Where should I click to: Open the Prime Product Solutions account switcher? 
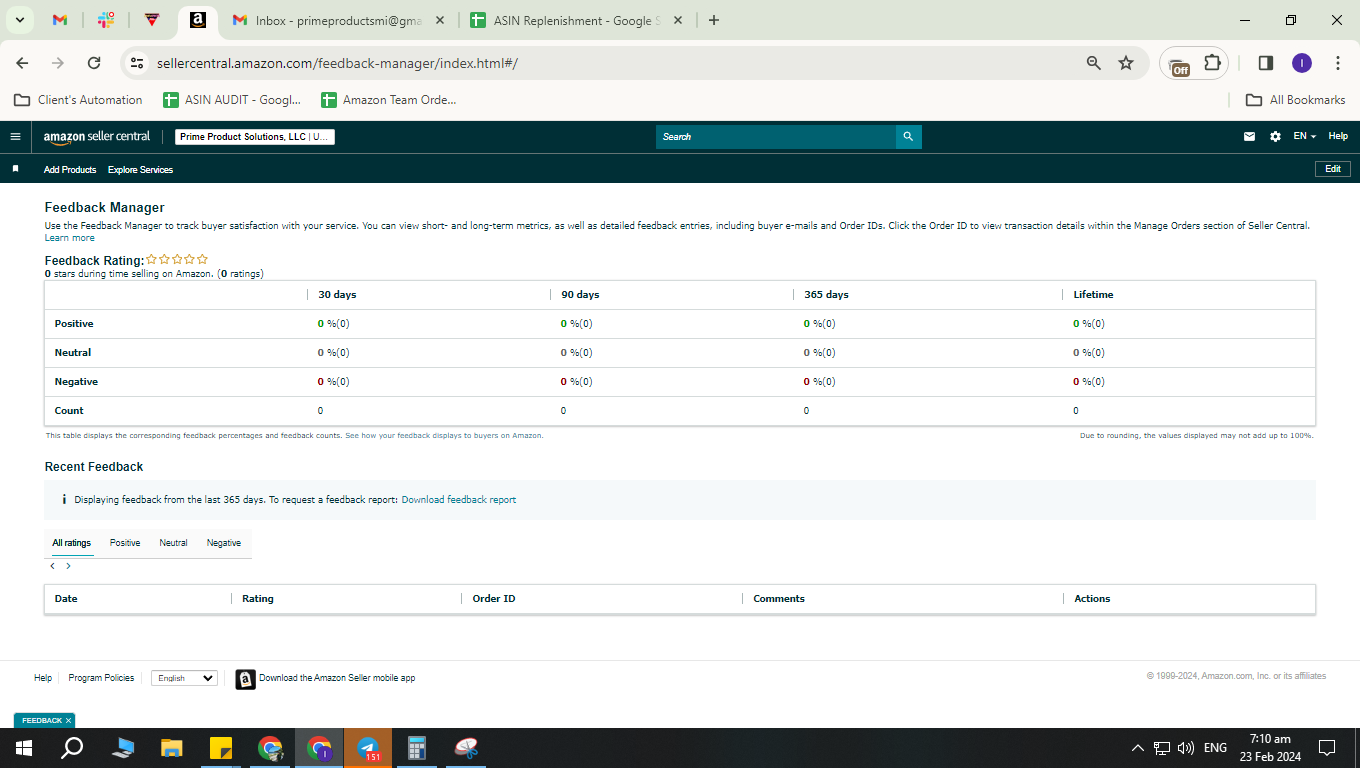[255, 137]
